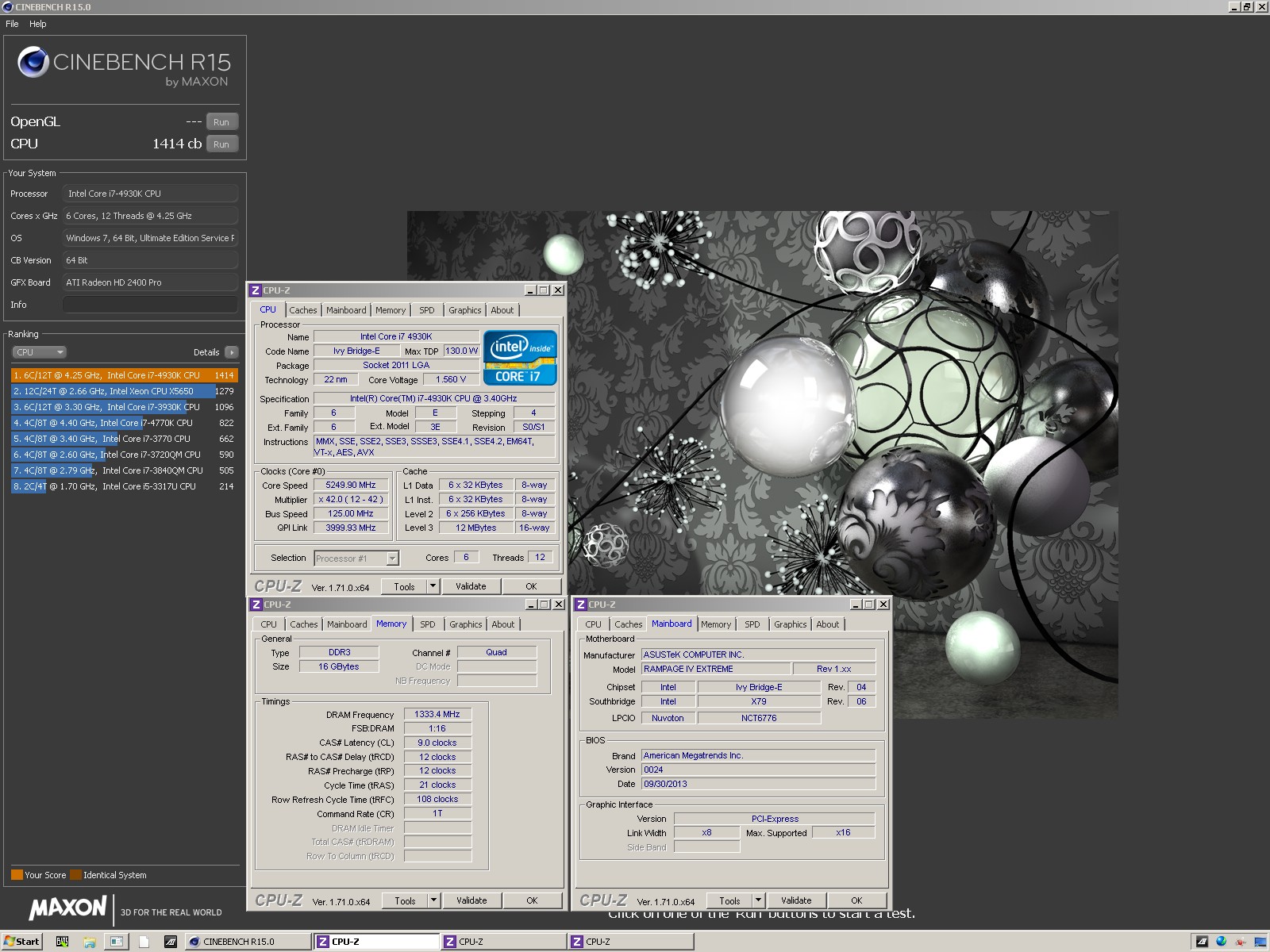Select the Memory tab in the Mainboard CPU-Z window
The height and width of the screenshot is (952, 1270).
click(715, 624)
